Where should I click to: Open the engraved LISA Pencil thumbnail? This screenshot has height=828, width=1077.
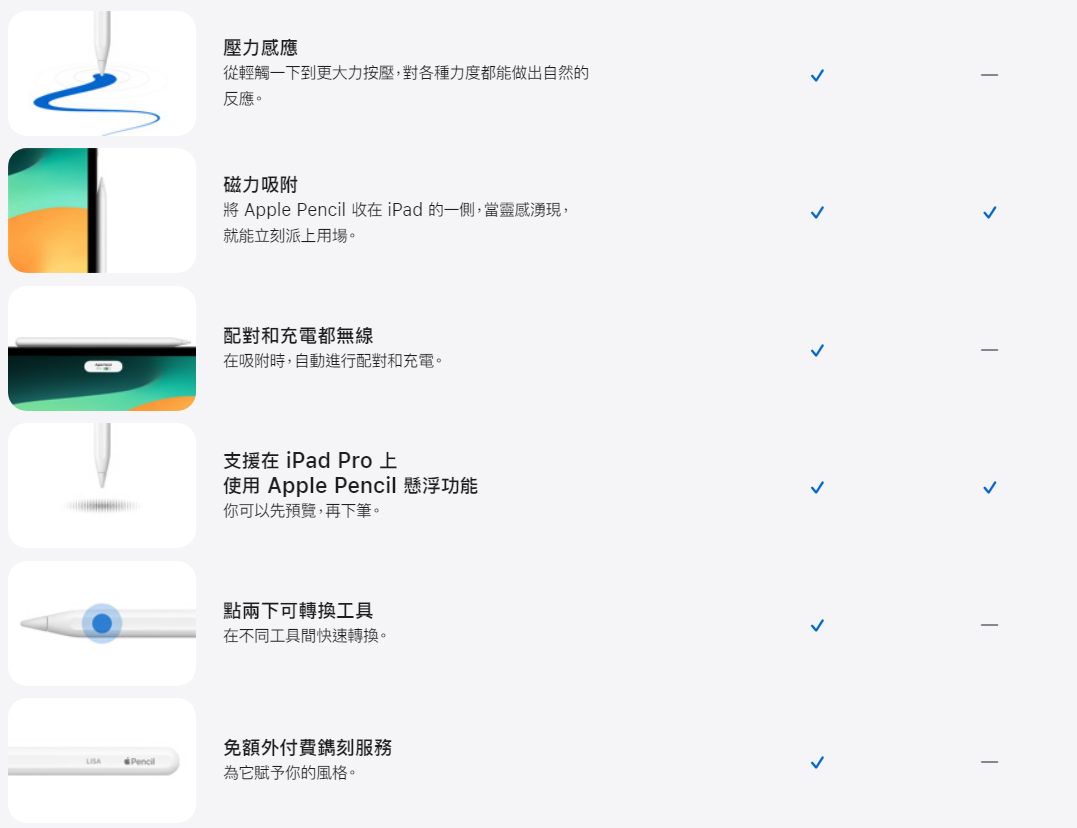coord(102,761)
